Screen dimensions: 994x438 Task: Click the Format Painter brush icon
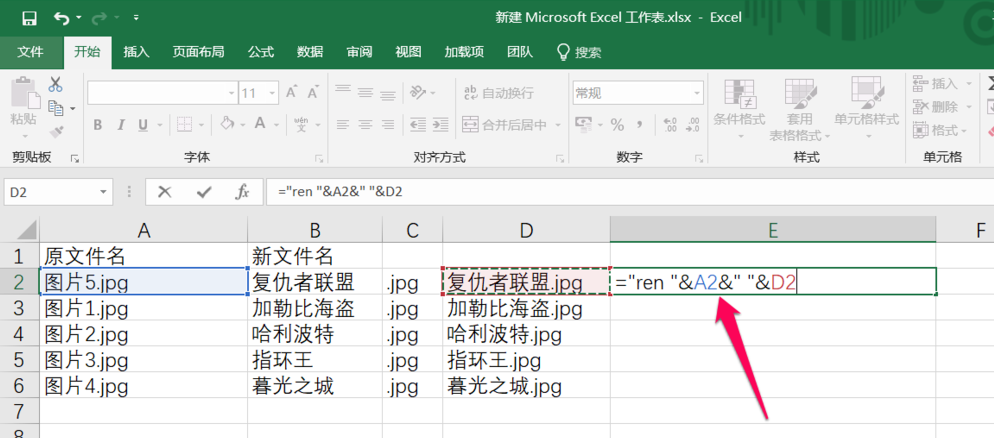click(55, 130)
